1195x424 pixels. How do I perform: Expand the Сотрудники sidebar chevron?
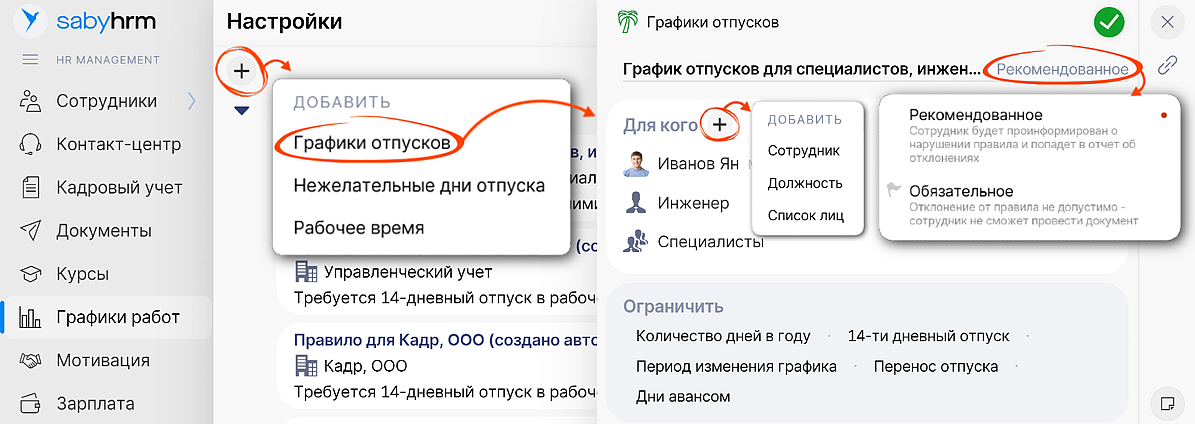coord(191,101)
